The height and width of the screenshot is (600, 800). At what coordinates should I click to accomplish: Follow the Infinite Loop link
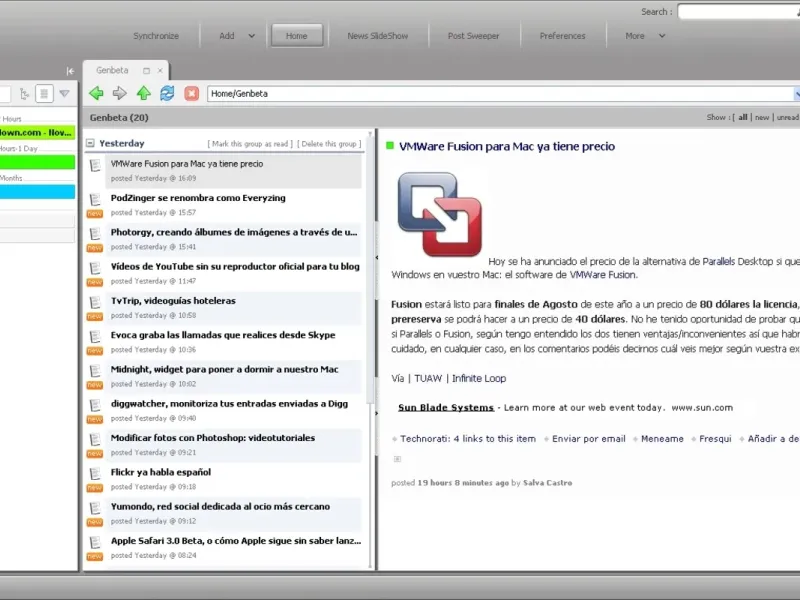479,379
